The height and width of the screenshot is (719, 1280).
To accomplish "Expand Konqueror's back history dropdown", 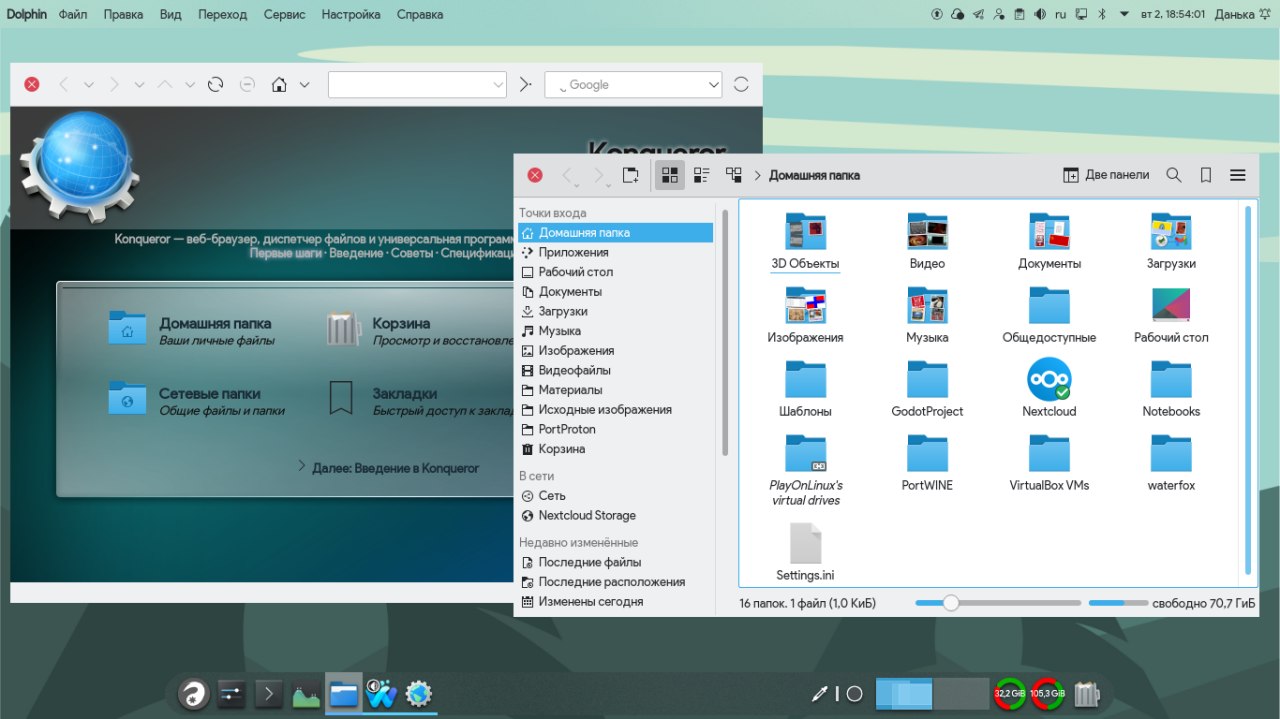I will pyautogui.click(x=89, y=85).
